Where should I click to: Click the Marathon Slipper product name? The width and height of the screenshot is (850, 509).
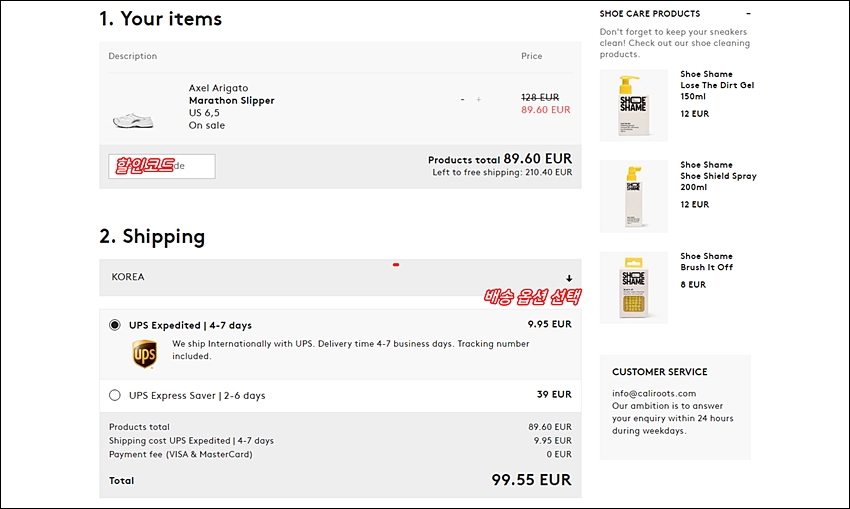pyautogui.click(x=231, y=101)
